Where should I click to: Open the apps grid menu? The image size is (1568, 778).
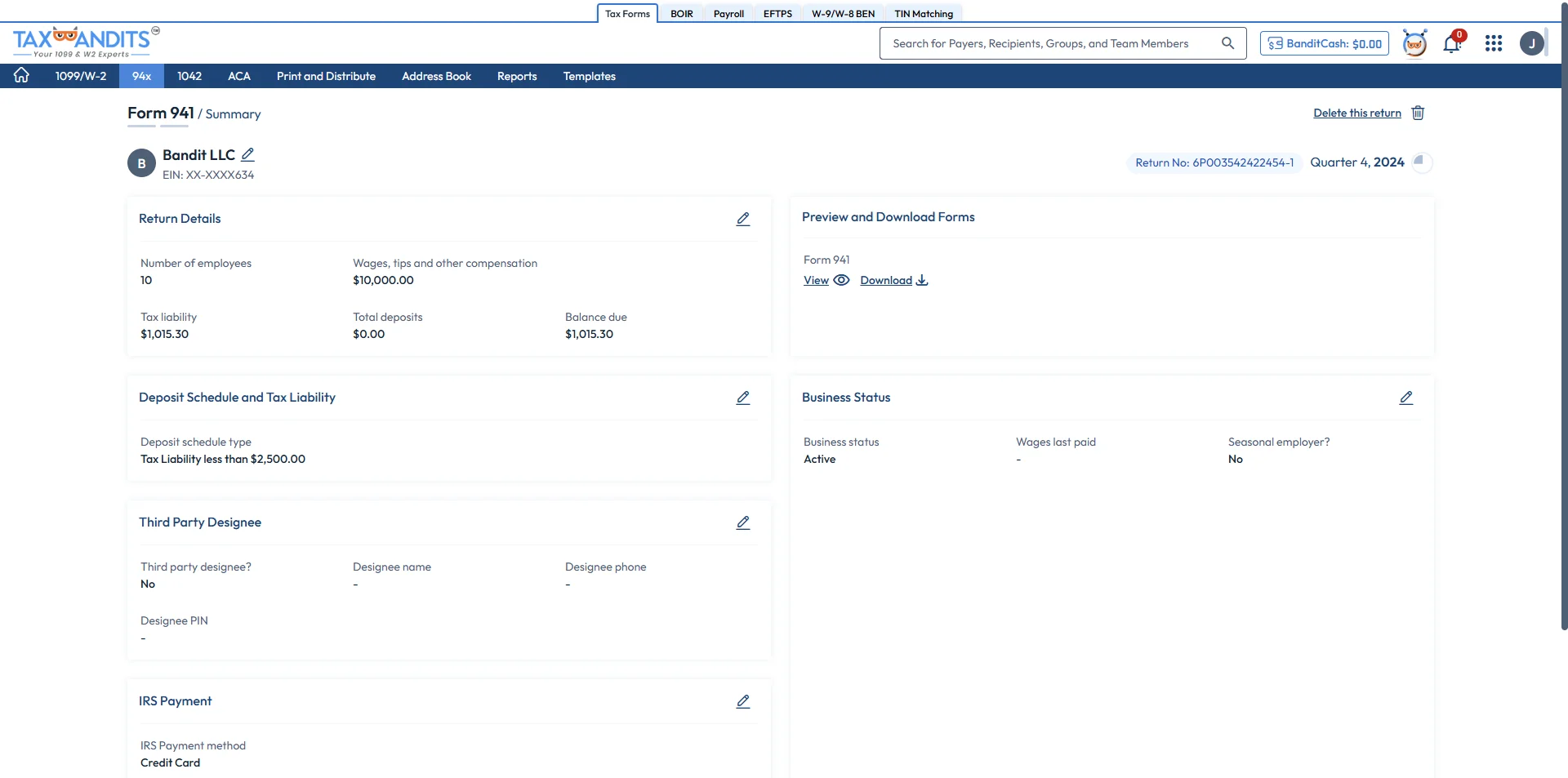[1494, 43]
